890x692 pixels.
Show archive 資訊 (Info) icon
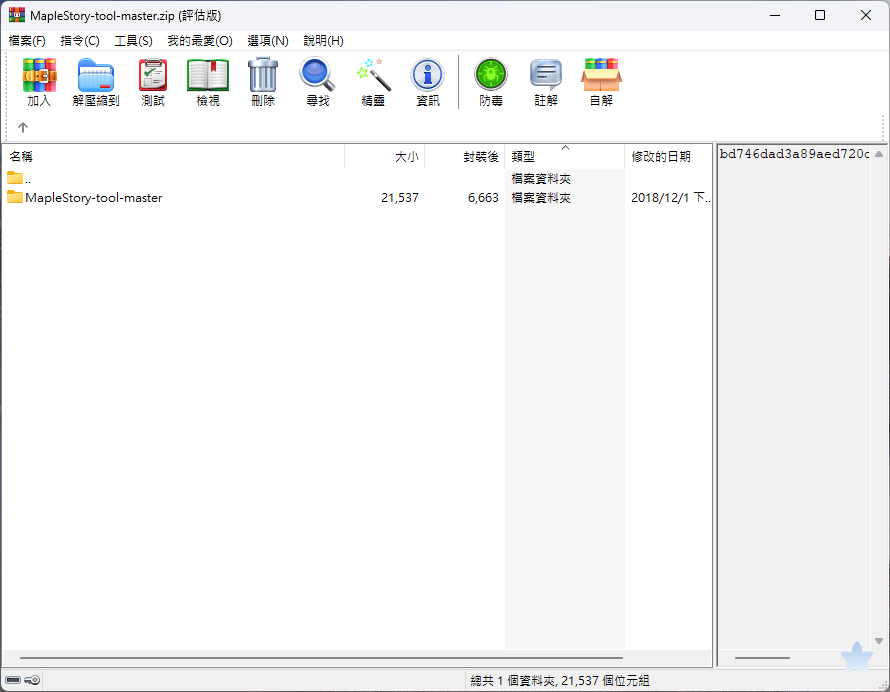[427, 81]
